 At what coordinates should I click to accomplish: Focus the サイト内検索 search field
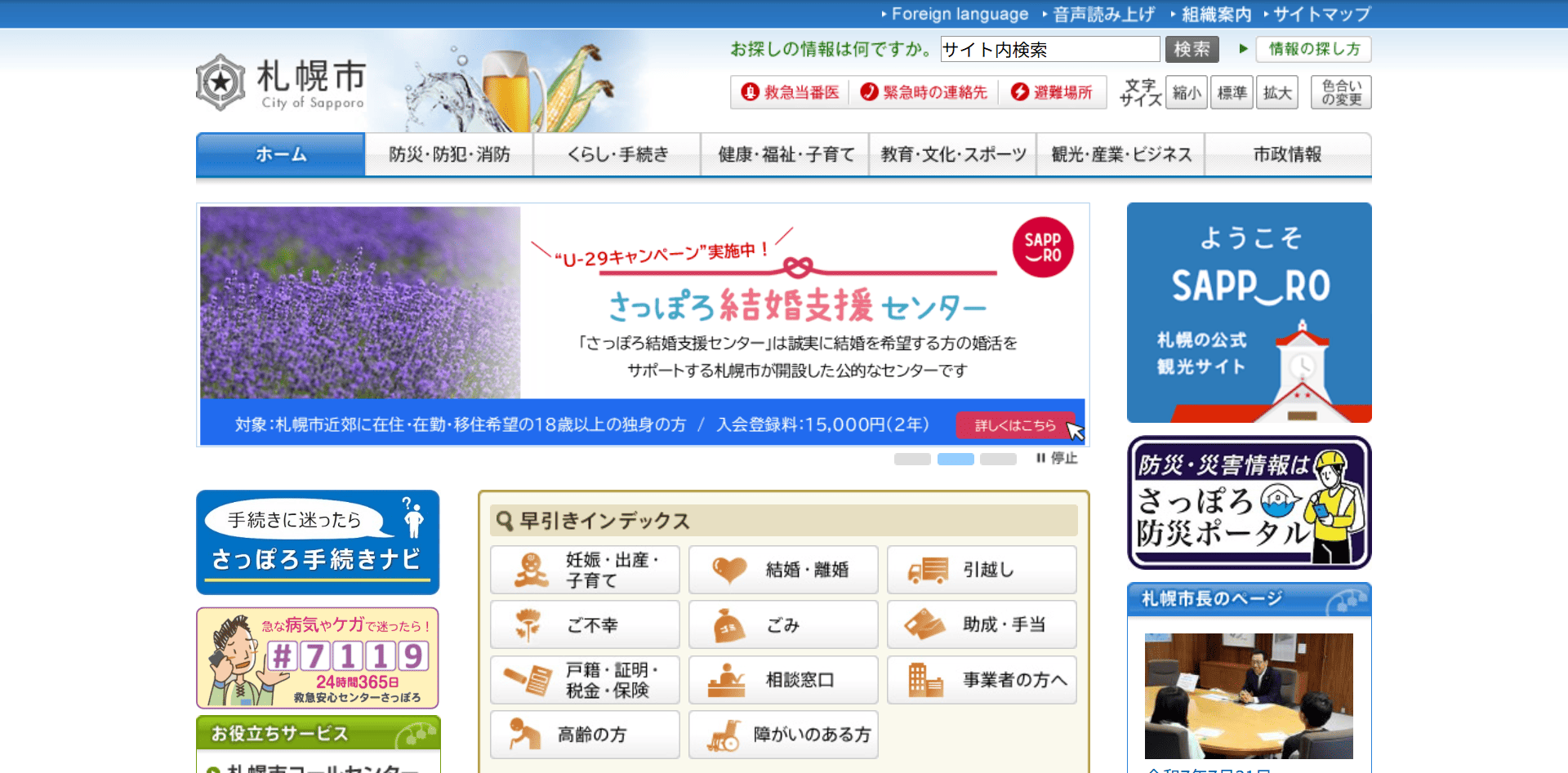coord(1050,50)
